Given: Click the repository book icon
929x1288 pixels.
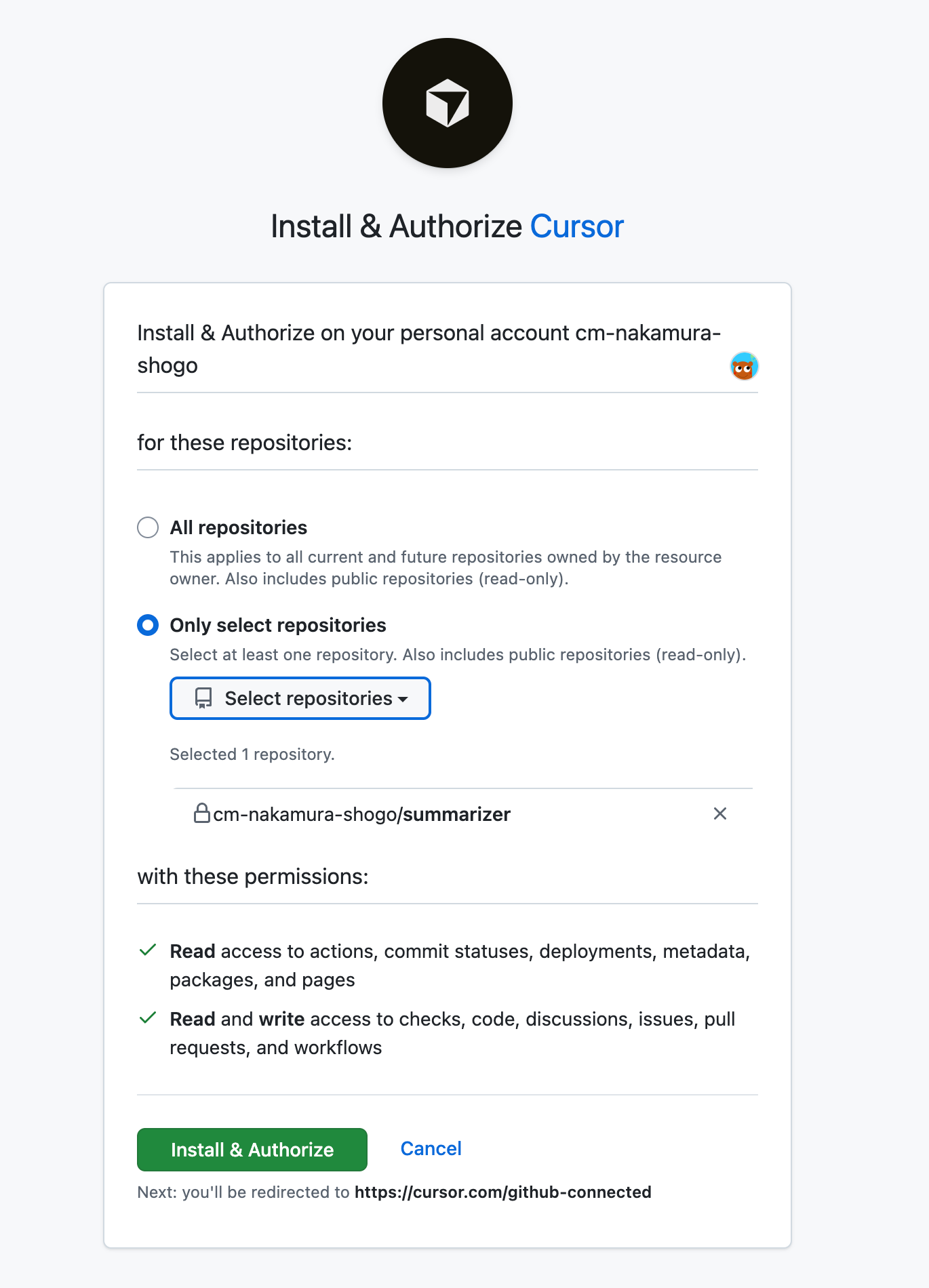Looking at the screenshot, I should [x=203, y=698].
